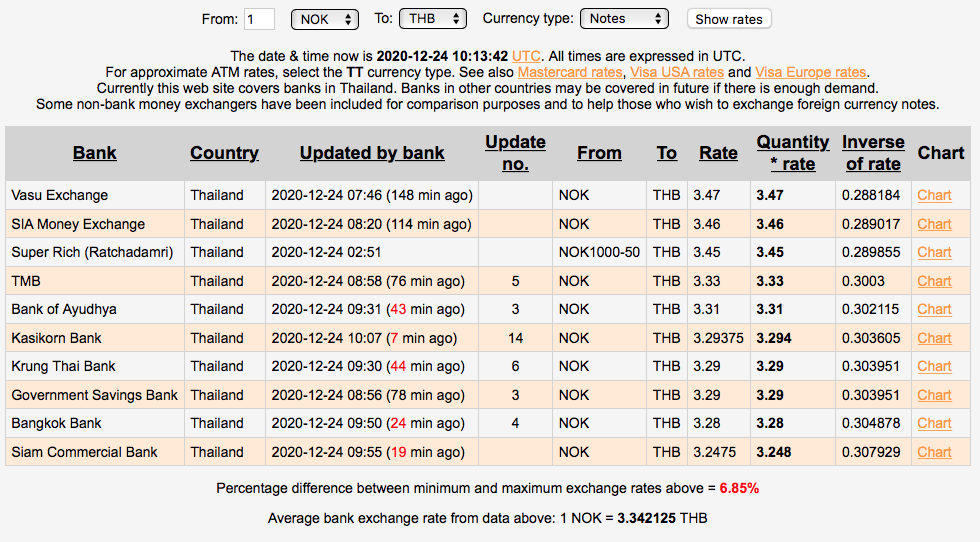Open the Chart link for Vasu Exchange
The width and height of the screenshot is (980, 542).
pyautogui.click(x=934, y=195)
